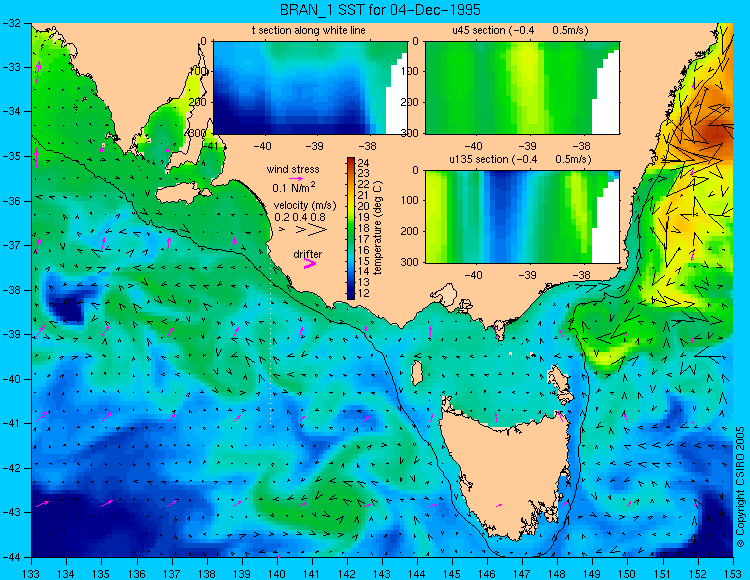Click the magenta drifter arrow symbol in legend
Screen dimensions: 750x580
click(310, 263)
